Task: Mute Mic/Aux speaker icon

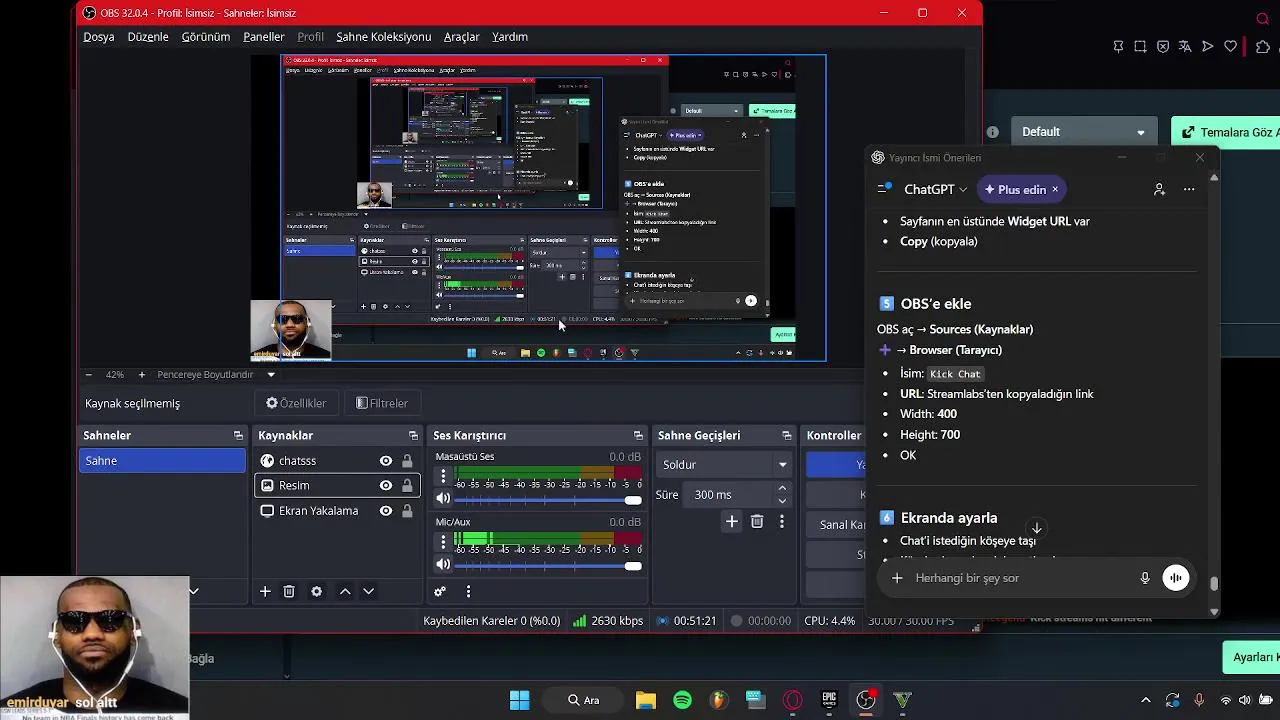Action: pos(443,564)
